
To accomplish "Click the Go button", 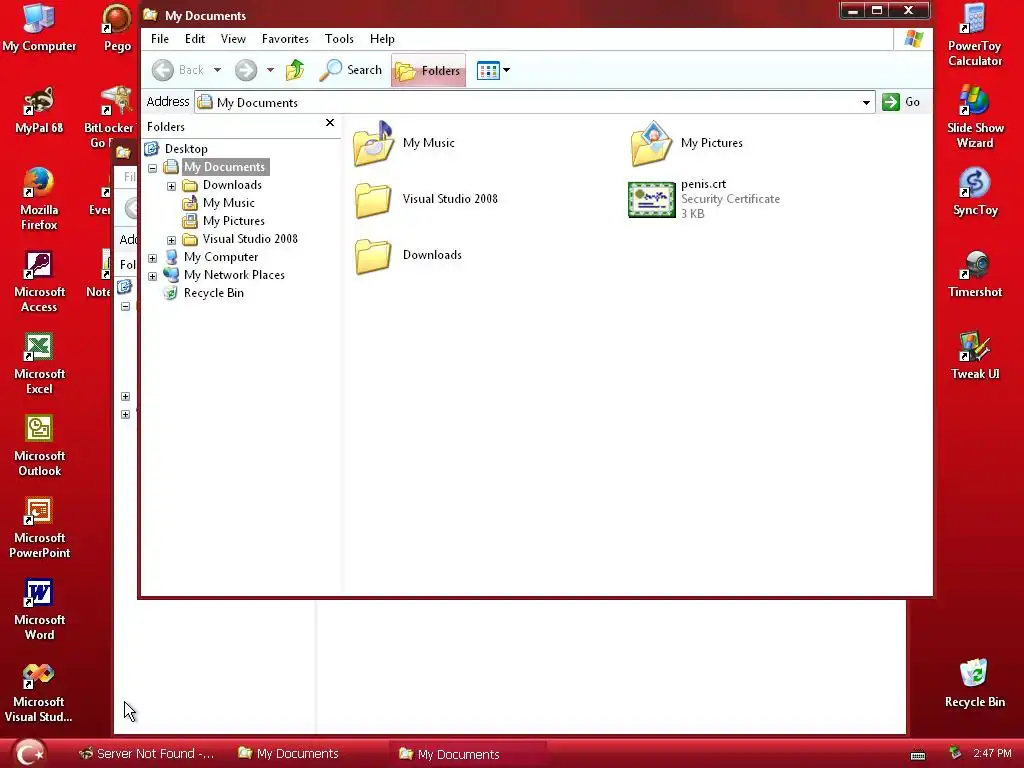I will pyautogui.click(x=901, y=102).
